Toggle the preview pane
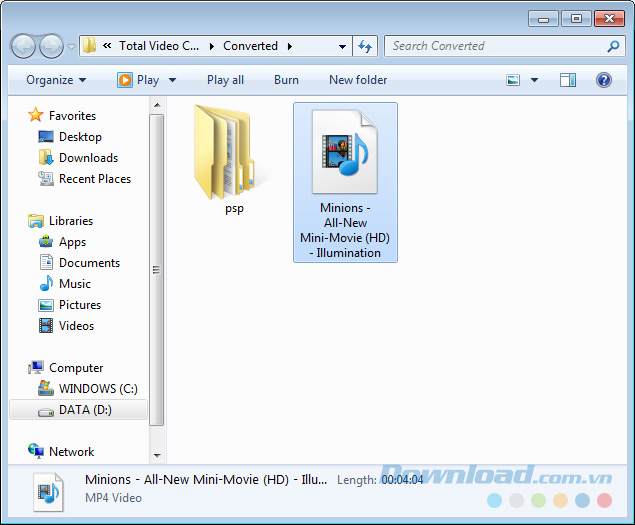 pos(568,80)
